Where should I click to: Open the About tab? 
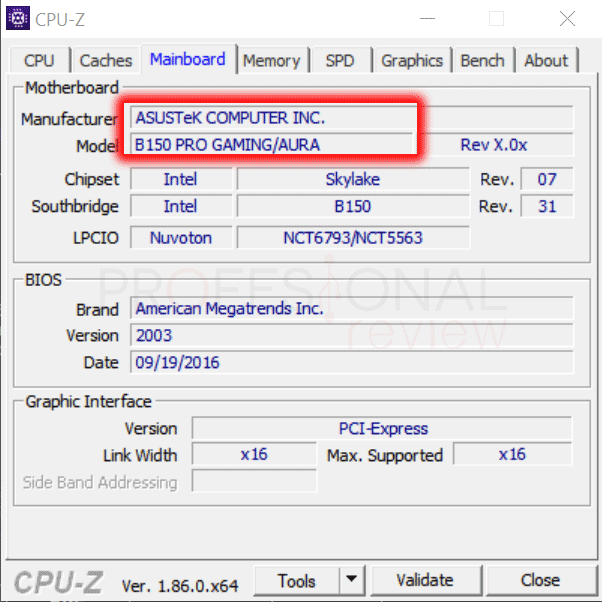(x=546, y=61)
